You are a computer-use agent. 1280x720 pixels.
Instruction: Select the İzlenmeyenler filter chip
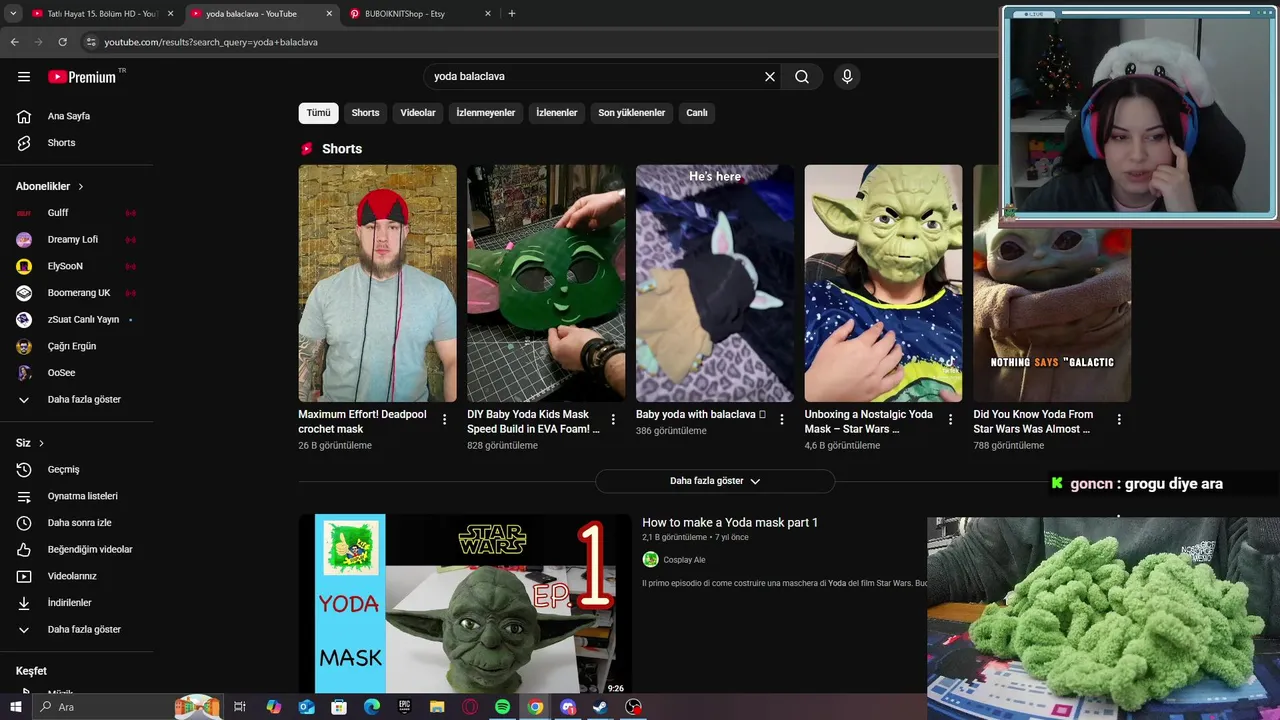pos(486,113)
